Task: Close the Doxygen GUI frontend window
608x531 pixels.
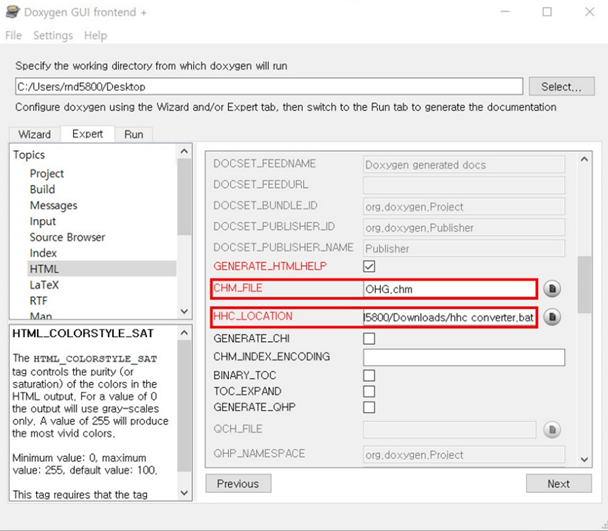Action: (589, 12)
